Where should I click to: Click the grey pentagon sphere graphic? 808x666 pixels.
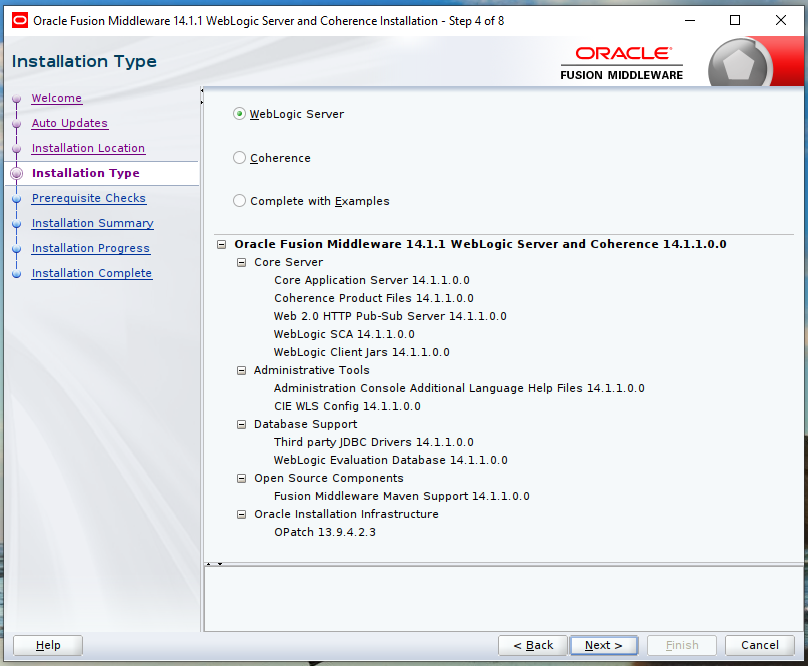tap(739, 64)
